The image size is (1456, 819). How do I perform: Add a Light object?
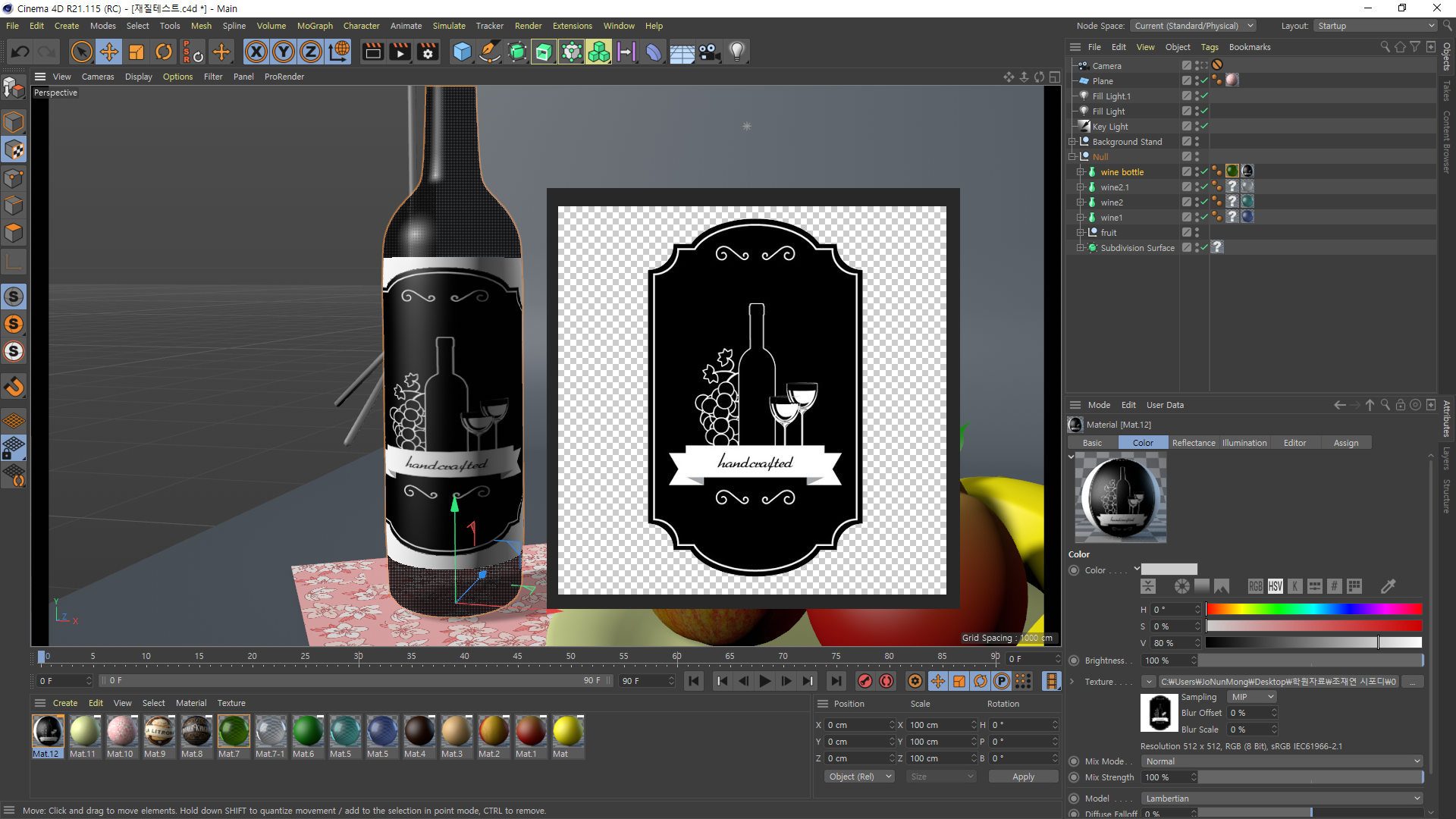[x=736, y=52]
